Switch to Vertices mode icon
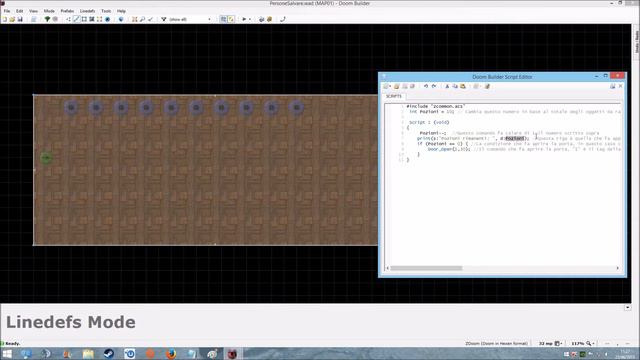Viewport: 640px width, 360px height. click(69, 19)
